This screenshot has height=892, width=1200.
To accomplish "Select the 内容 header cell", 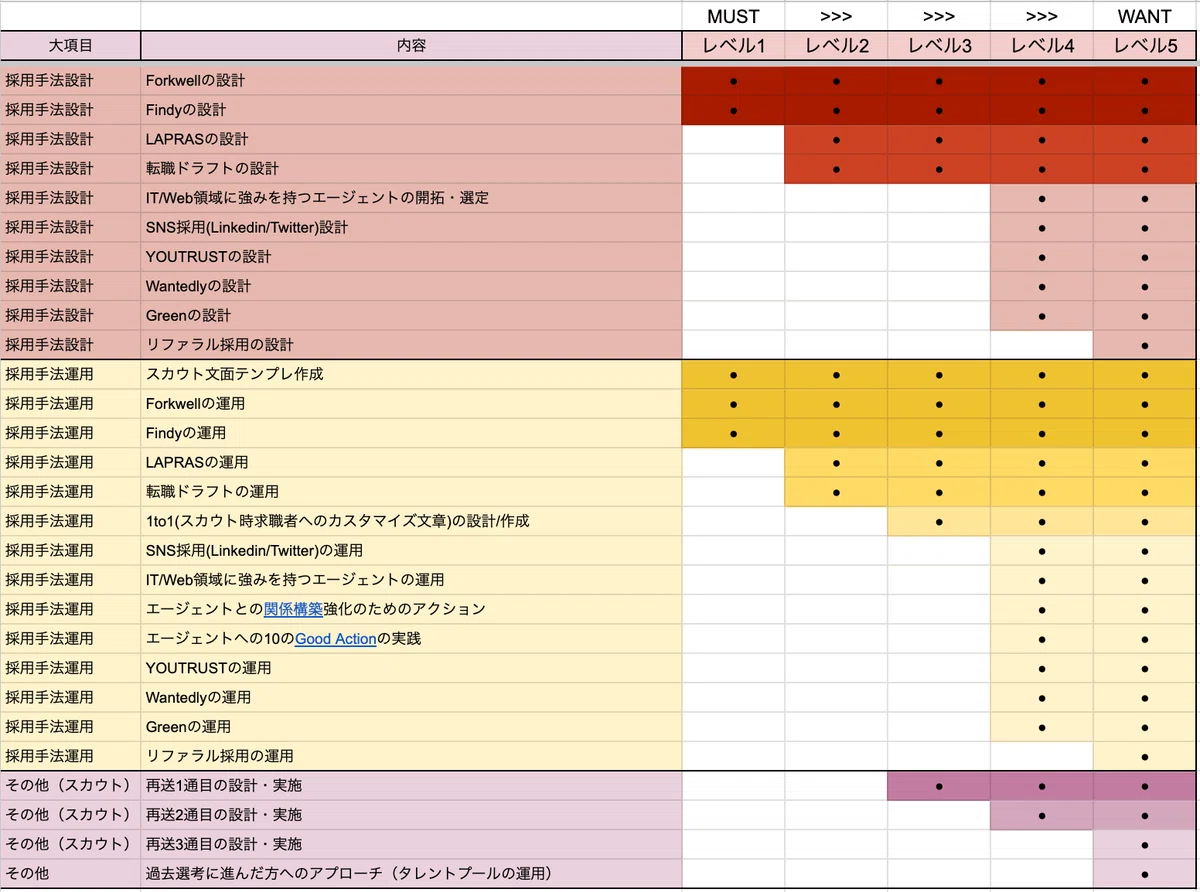I will tap(411, 46).
